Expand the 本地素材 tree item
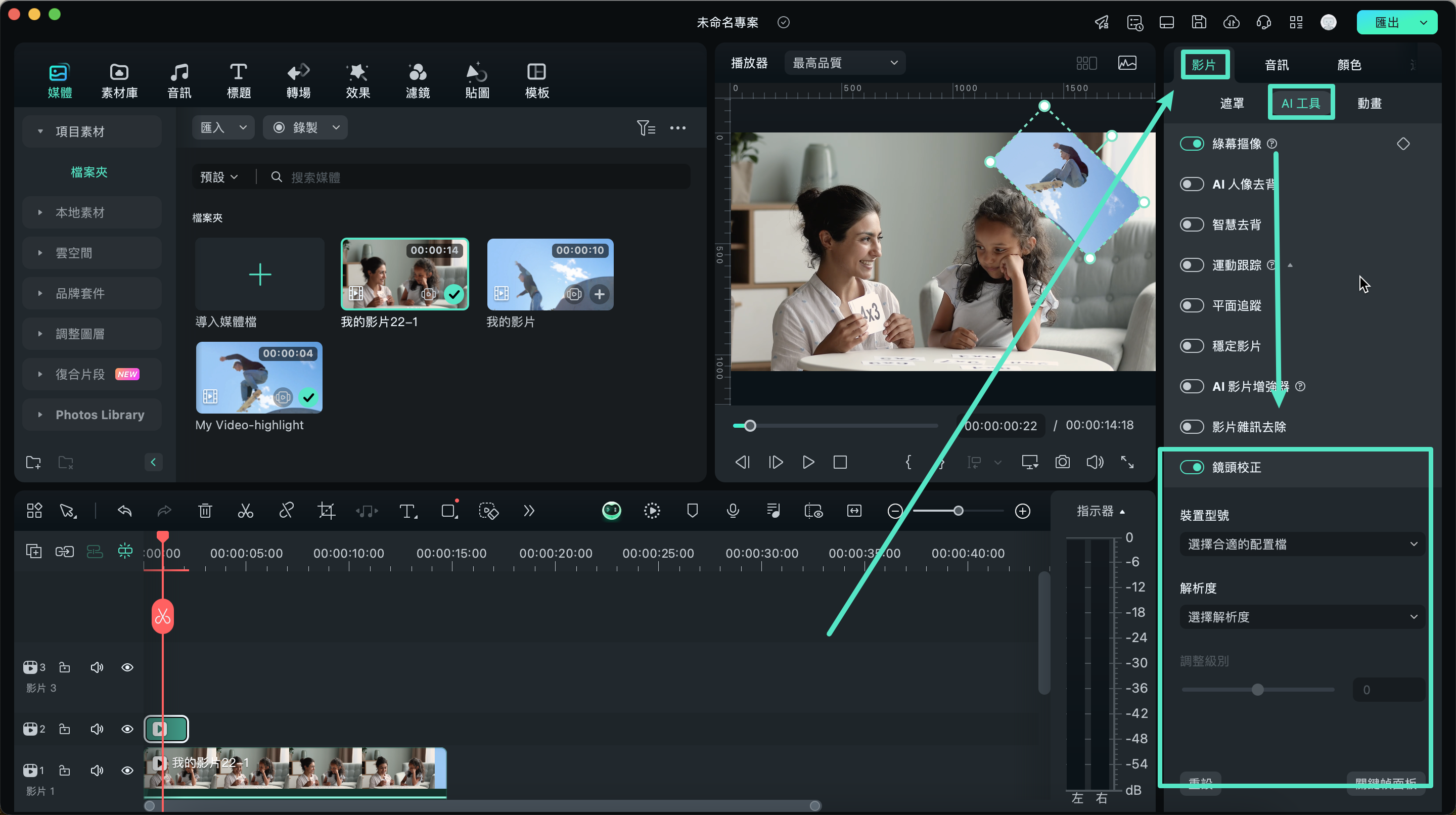 39,212
